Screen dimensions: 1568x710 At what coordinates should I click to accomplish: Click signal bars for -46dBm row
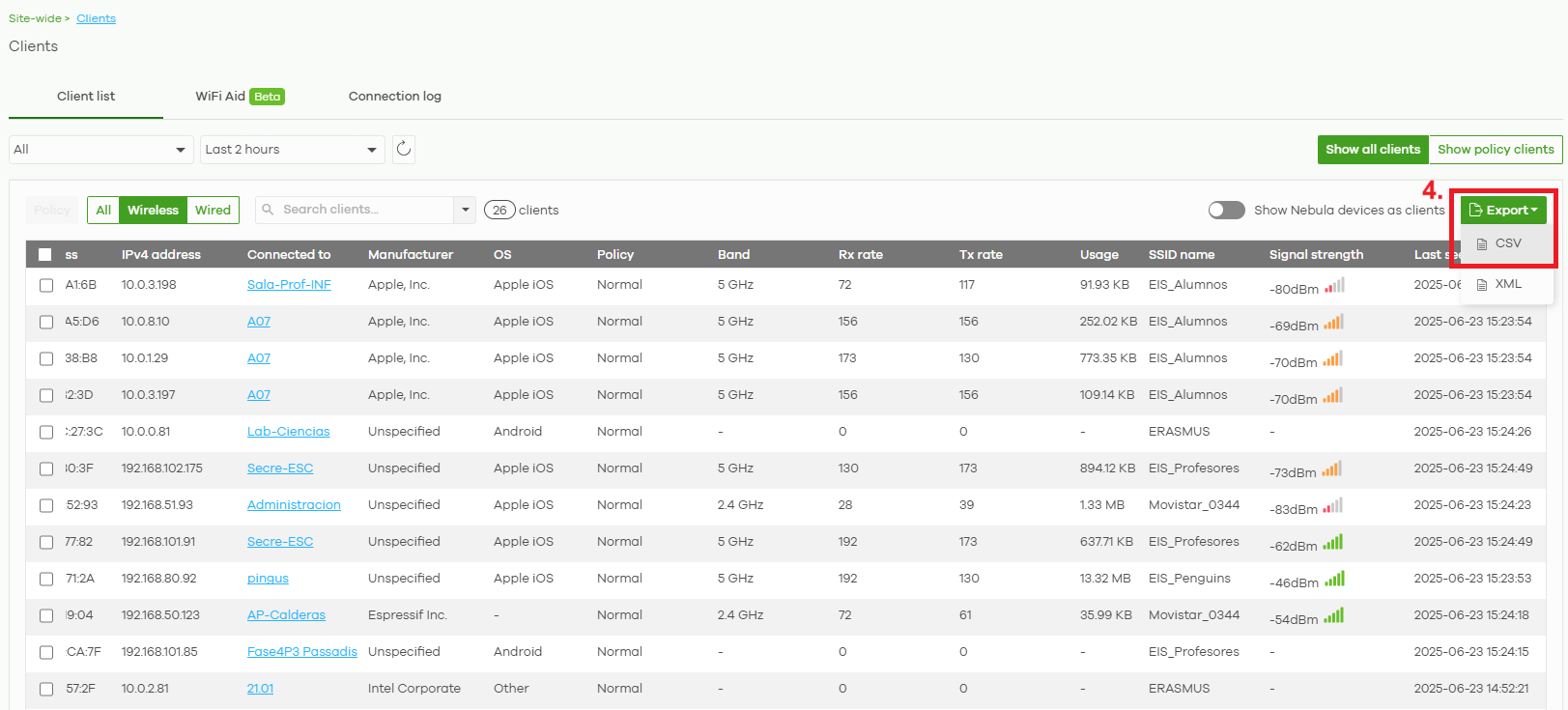pyautogui.click(x=1334, y=580)
